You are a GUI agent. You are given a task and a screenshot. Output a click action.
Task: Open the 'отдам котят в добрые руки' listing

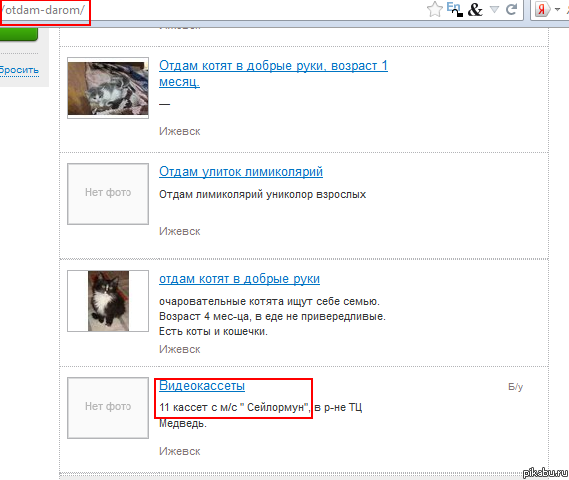coord(239,279)
